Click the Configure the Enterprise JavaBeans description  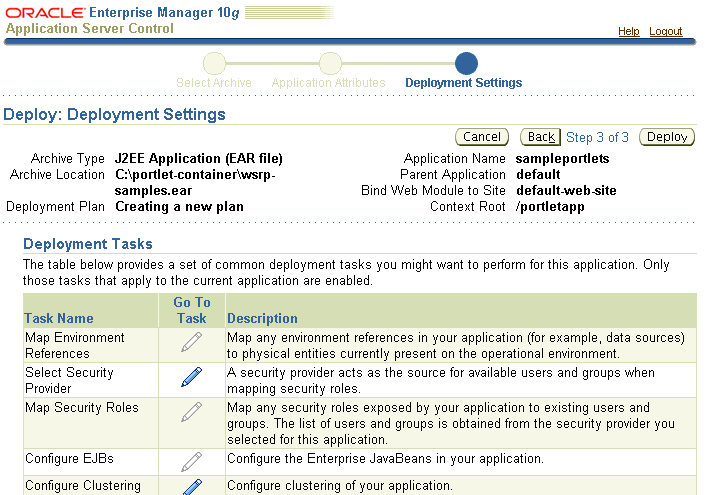click(386, 458)
